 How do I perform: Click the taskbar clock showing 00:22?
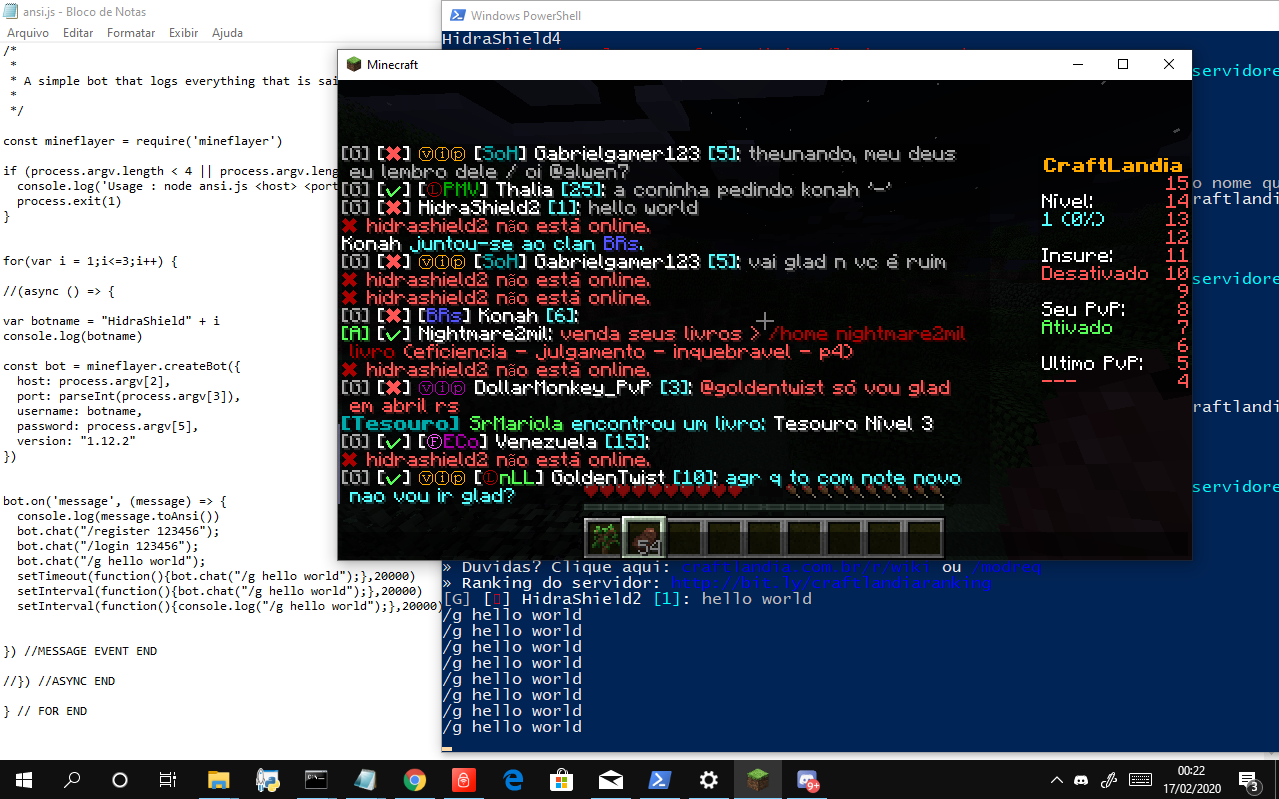tap(1191, 780)
